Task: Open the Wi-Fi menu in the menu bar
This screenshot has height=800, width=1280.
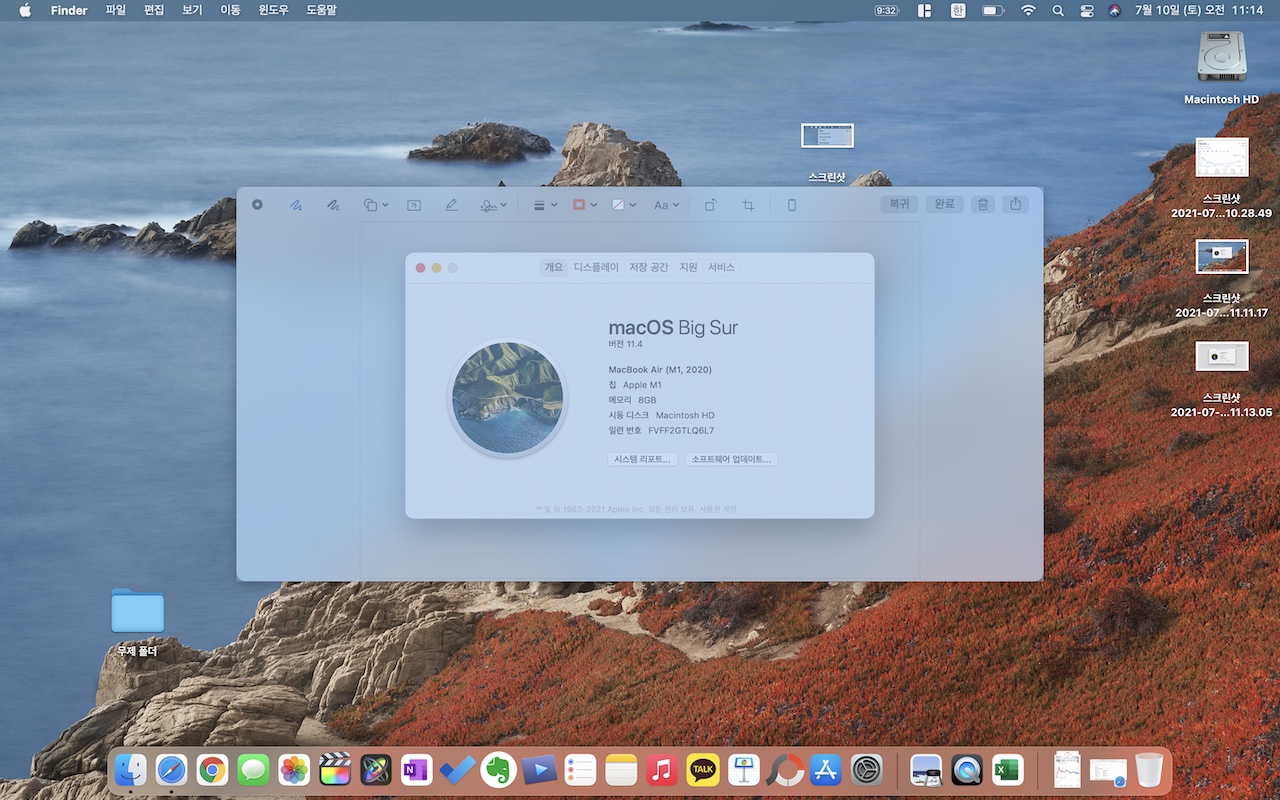Action: coord(1028,10)
